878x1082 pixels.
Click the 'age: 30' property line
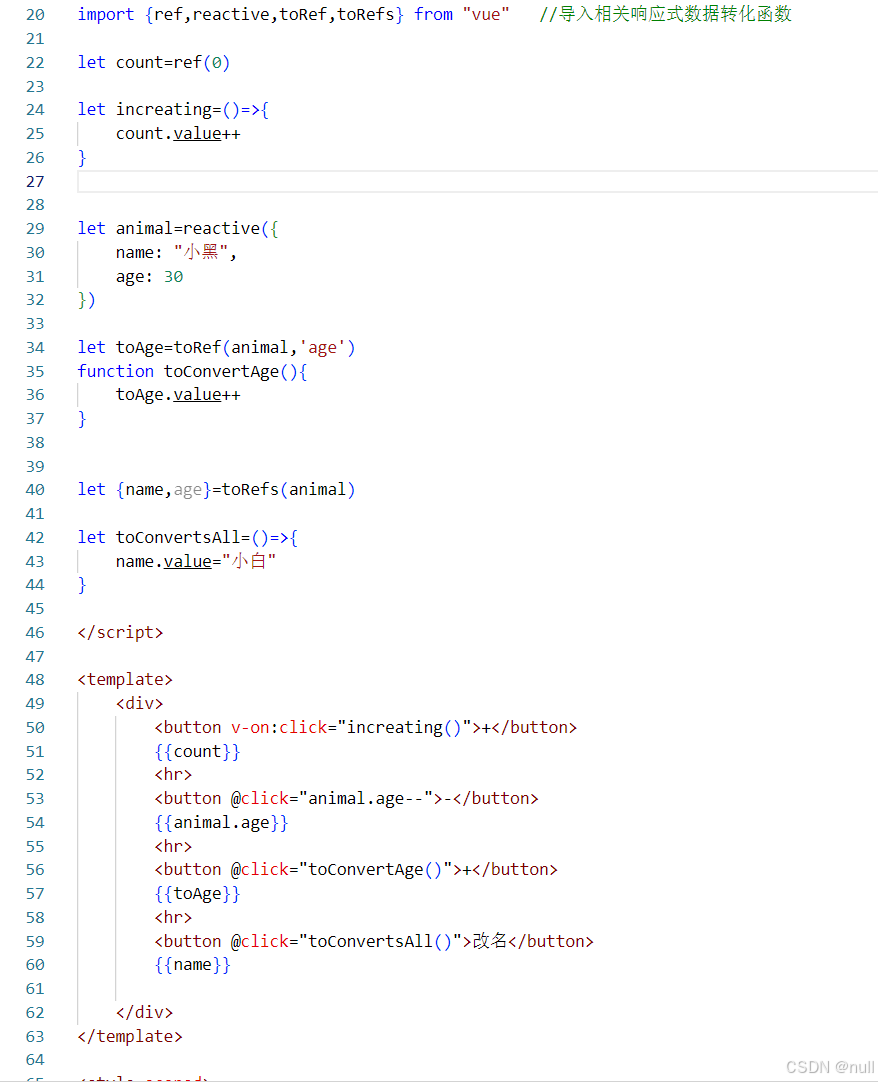(149, 277)
